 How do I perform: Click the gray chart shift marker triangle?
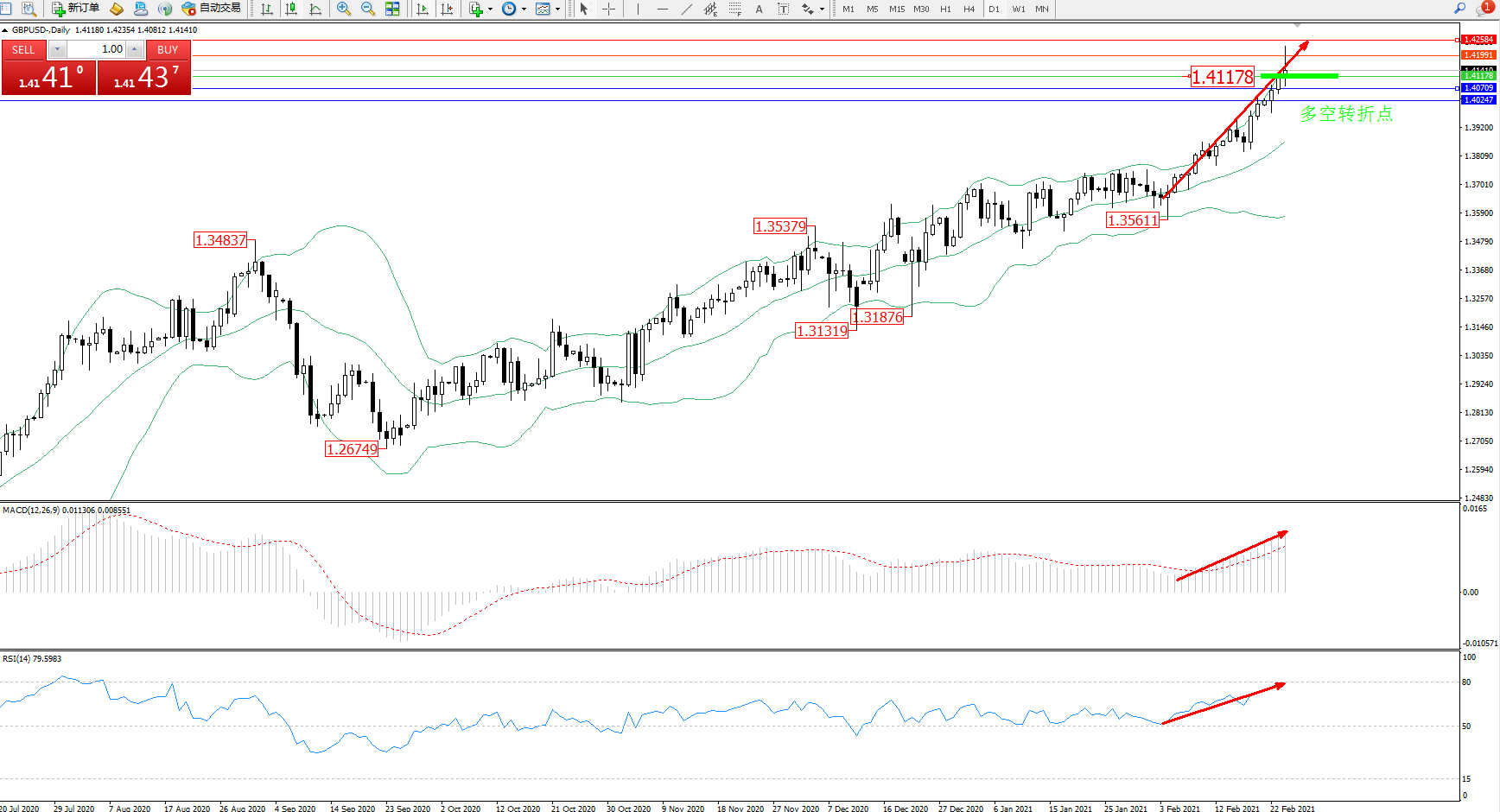click(1297, 26)
